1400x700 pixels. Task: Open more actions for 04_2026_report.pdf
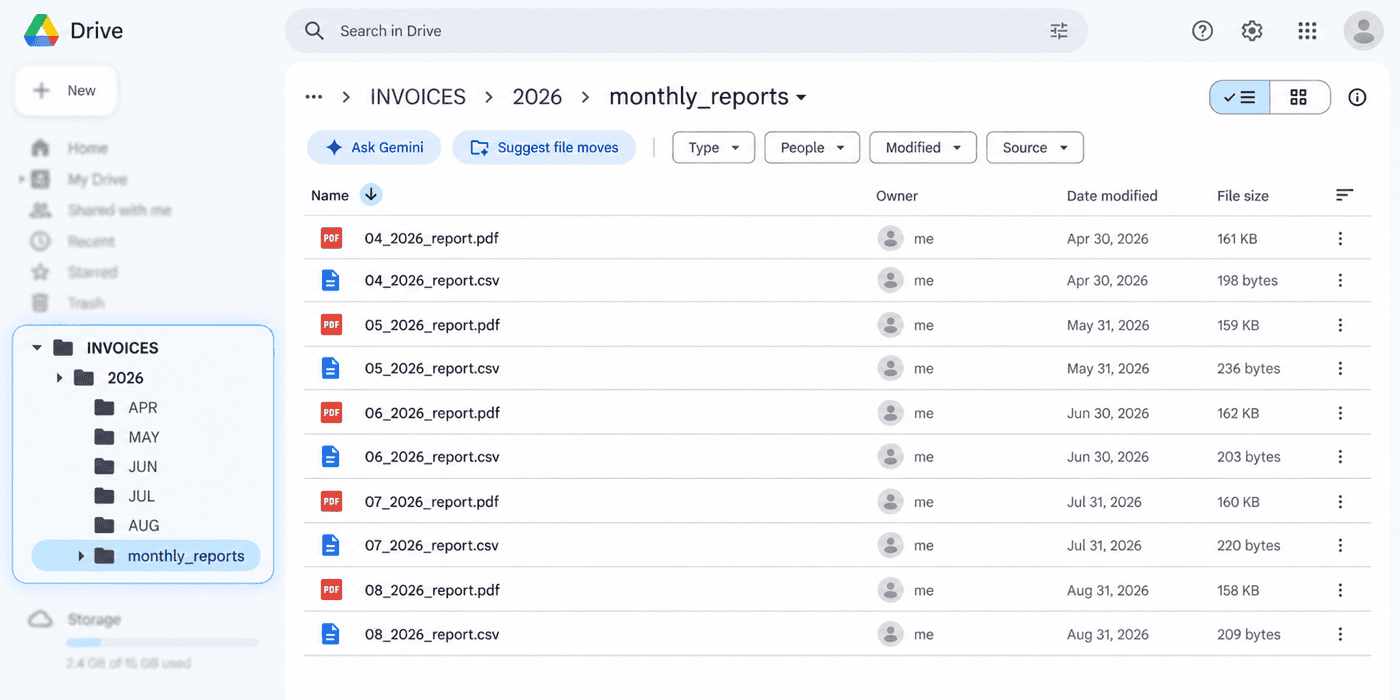pos(1340,238)
